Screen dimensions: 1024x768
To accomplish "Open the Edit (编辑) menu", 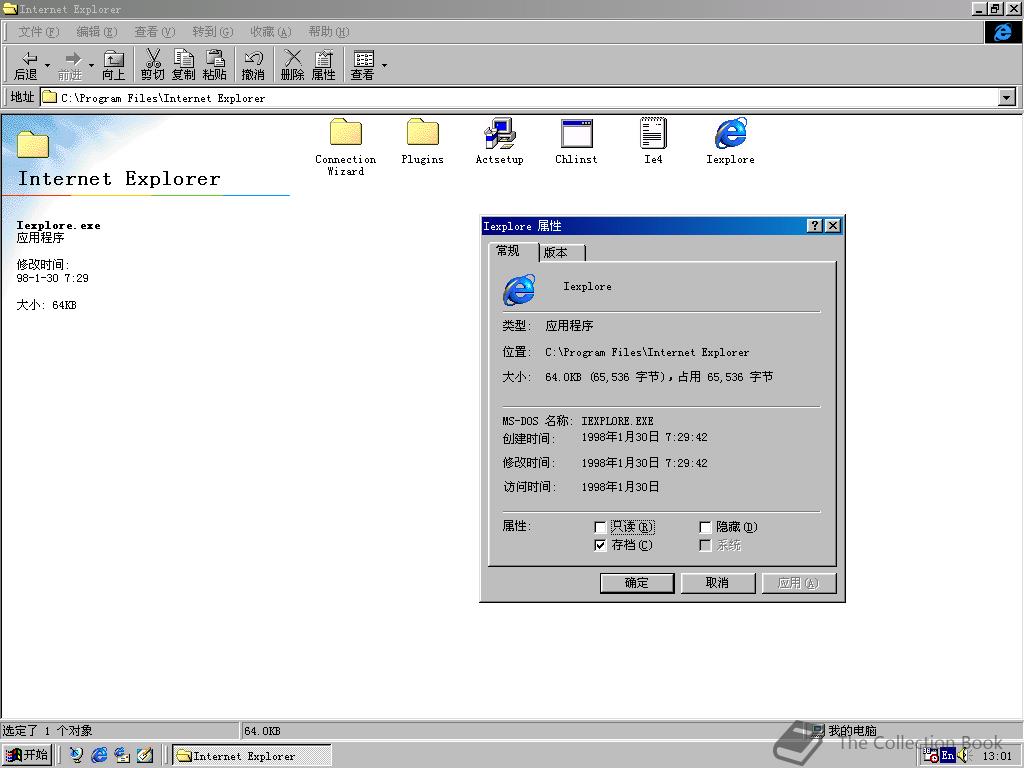I will click(x=97, y=32).
